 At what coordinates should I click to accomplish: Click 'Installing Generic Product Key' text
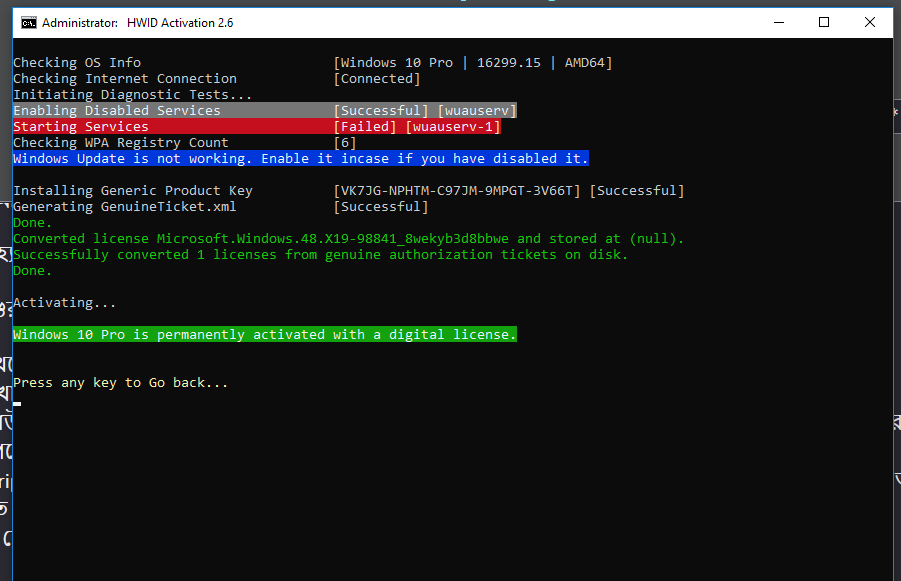pyautogui.click(x=133, y=191)
